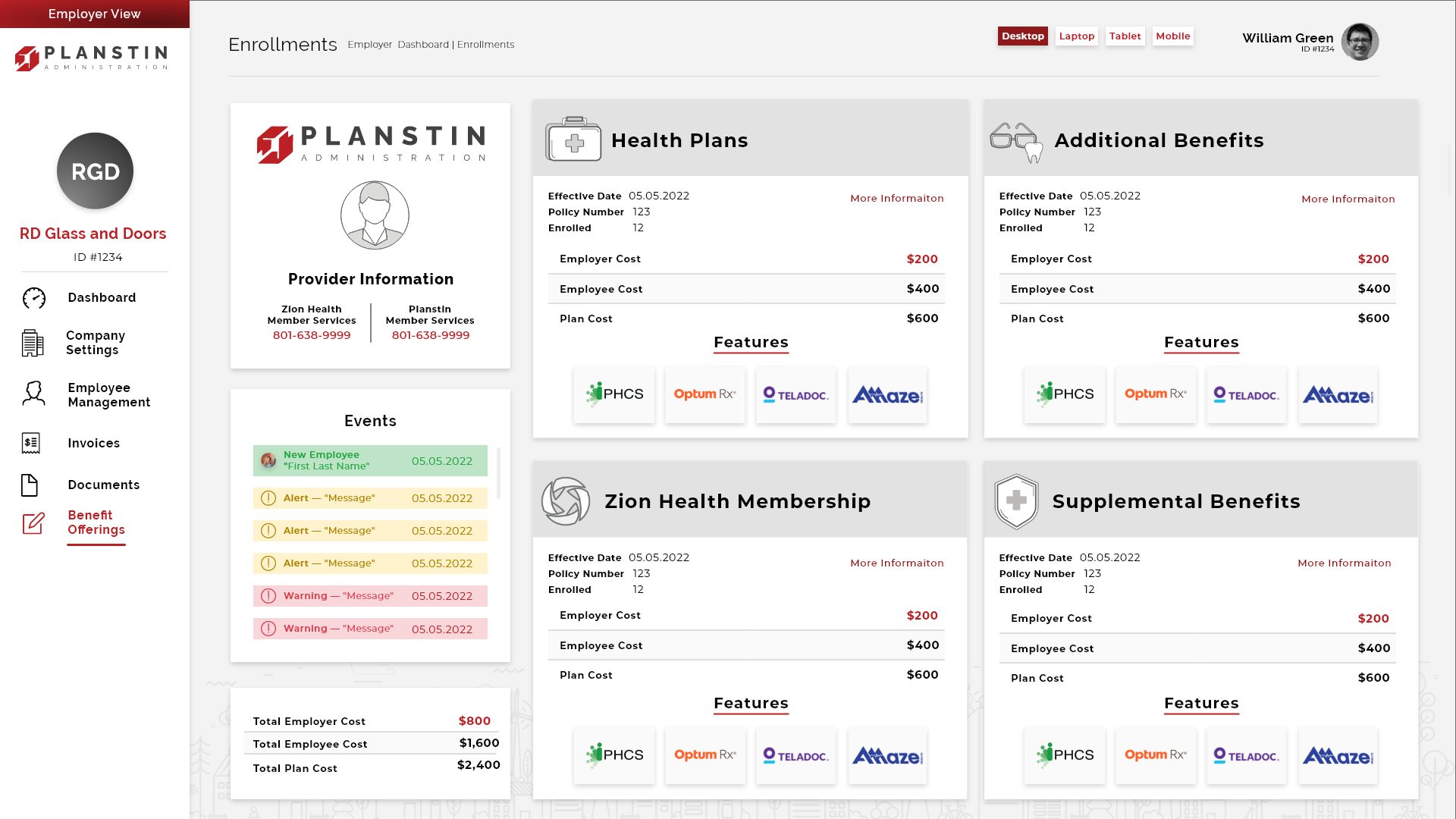The image size is (1456, 819).
Task: Click the Events list scrollbar
Action: (498, 472)
